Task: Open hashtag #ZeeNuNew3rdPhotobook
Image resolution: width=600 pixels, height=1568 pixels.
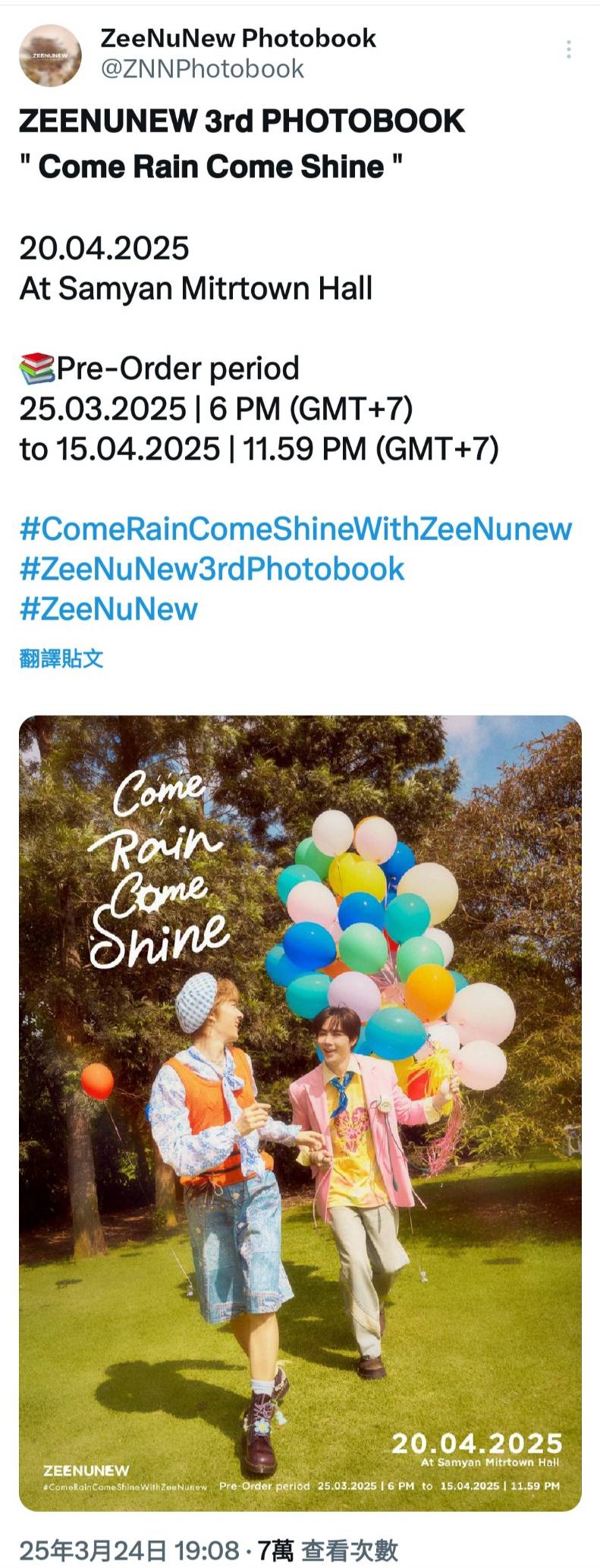Action: [212, 569]
